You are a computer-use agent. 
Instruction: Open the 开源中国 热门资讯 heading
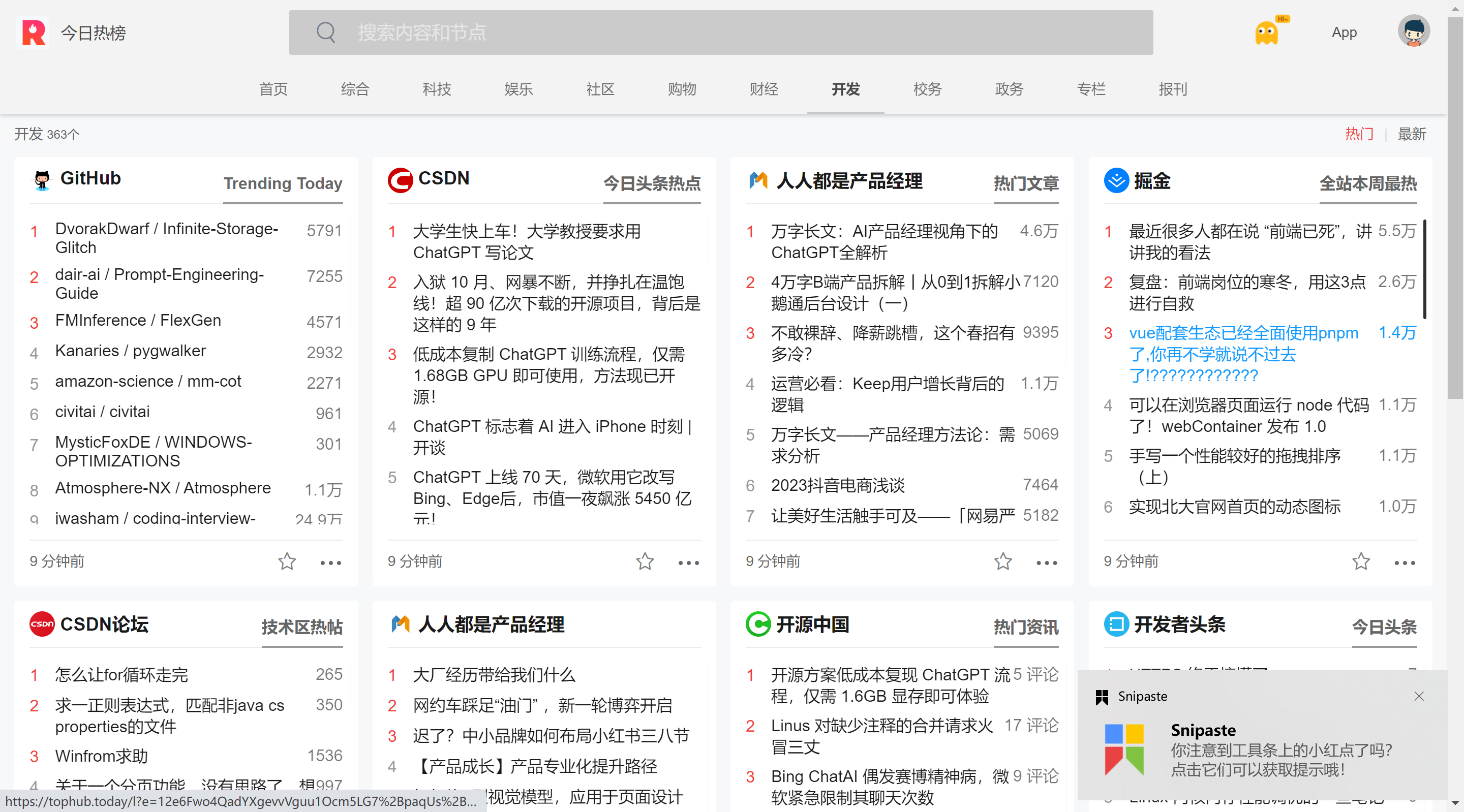point(1026,627)
